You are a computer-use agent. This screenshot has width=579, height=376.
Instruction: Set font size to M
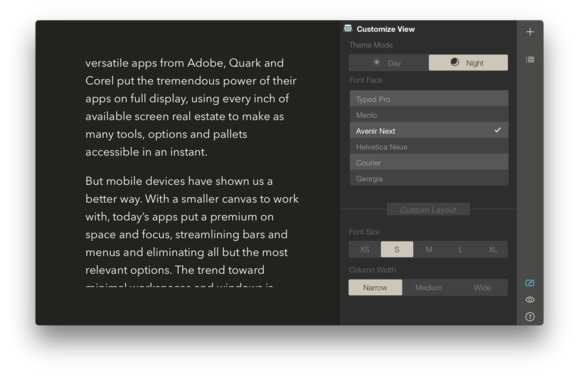click(x=429, y=249)
